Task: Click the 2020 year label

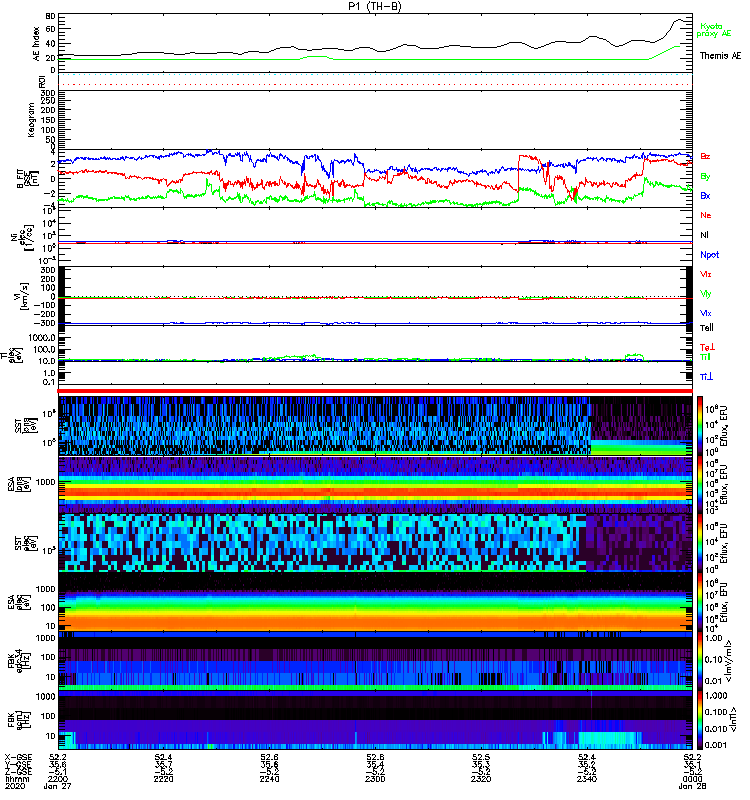Action: [x=14, y=786]
